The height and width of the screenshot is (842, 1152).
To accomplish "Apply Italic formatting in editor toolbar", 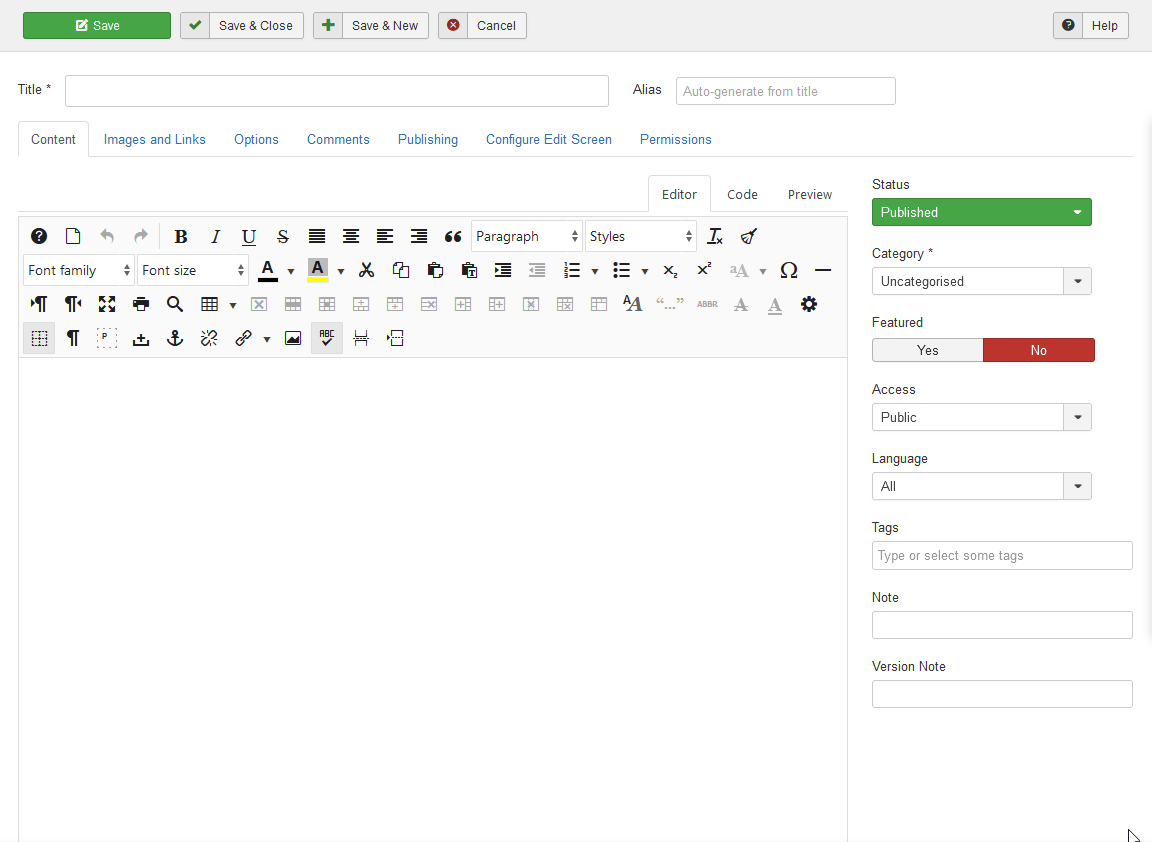I will (x=215, y=237).
